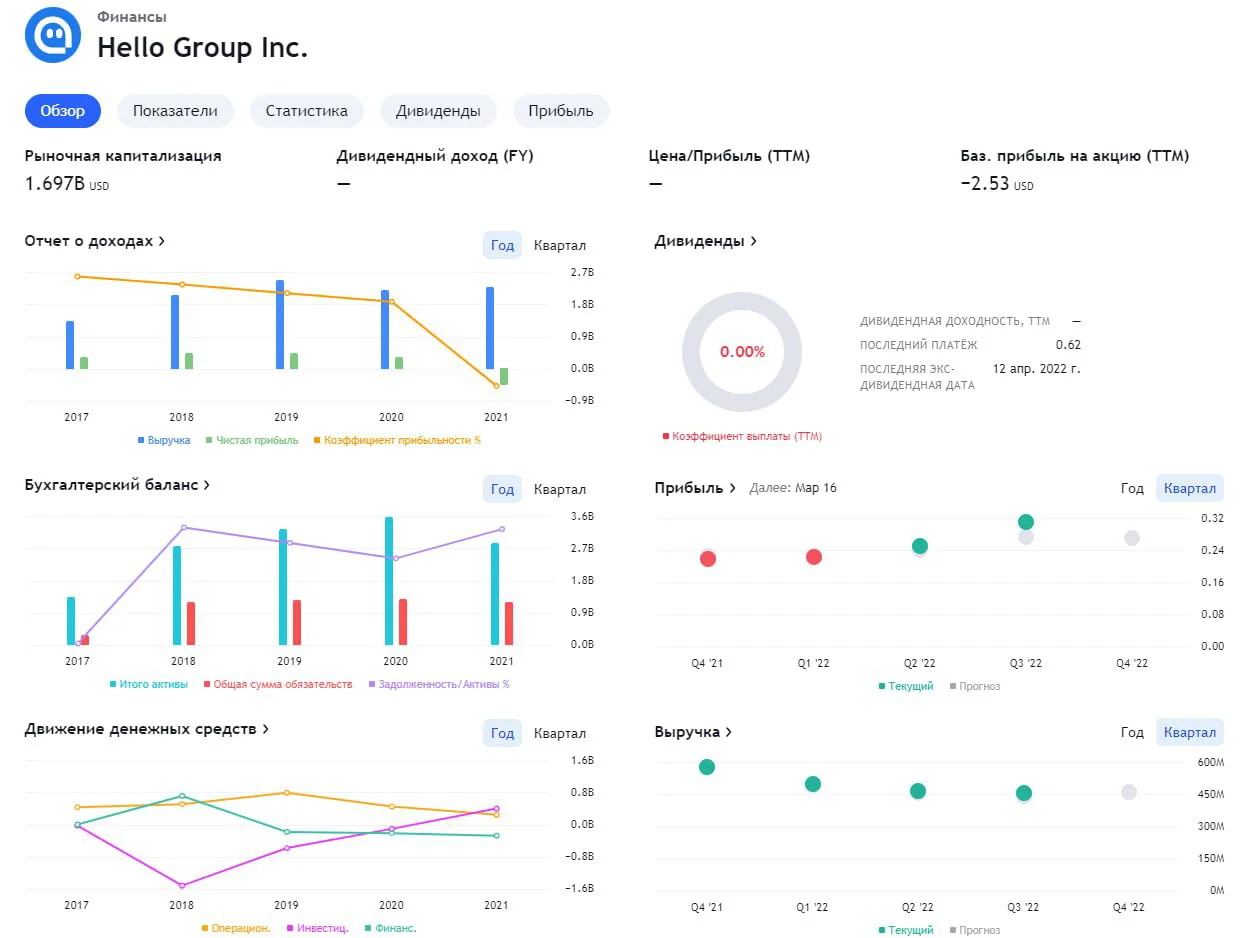
Task: Click the Финансы breadcrumb label
Action: click(x=132, y=17)
